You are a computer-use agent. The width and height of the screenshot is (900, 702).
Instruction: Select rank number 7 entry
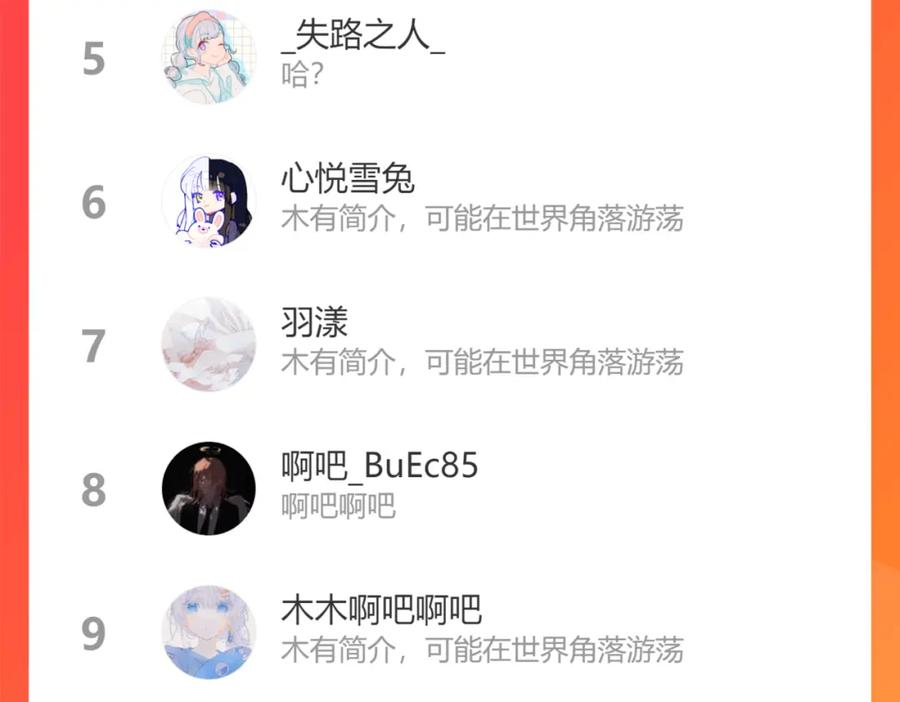coord(94,346)
